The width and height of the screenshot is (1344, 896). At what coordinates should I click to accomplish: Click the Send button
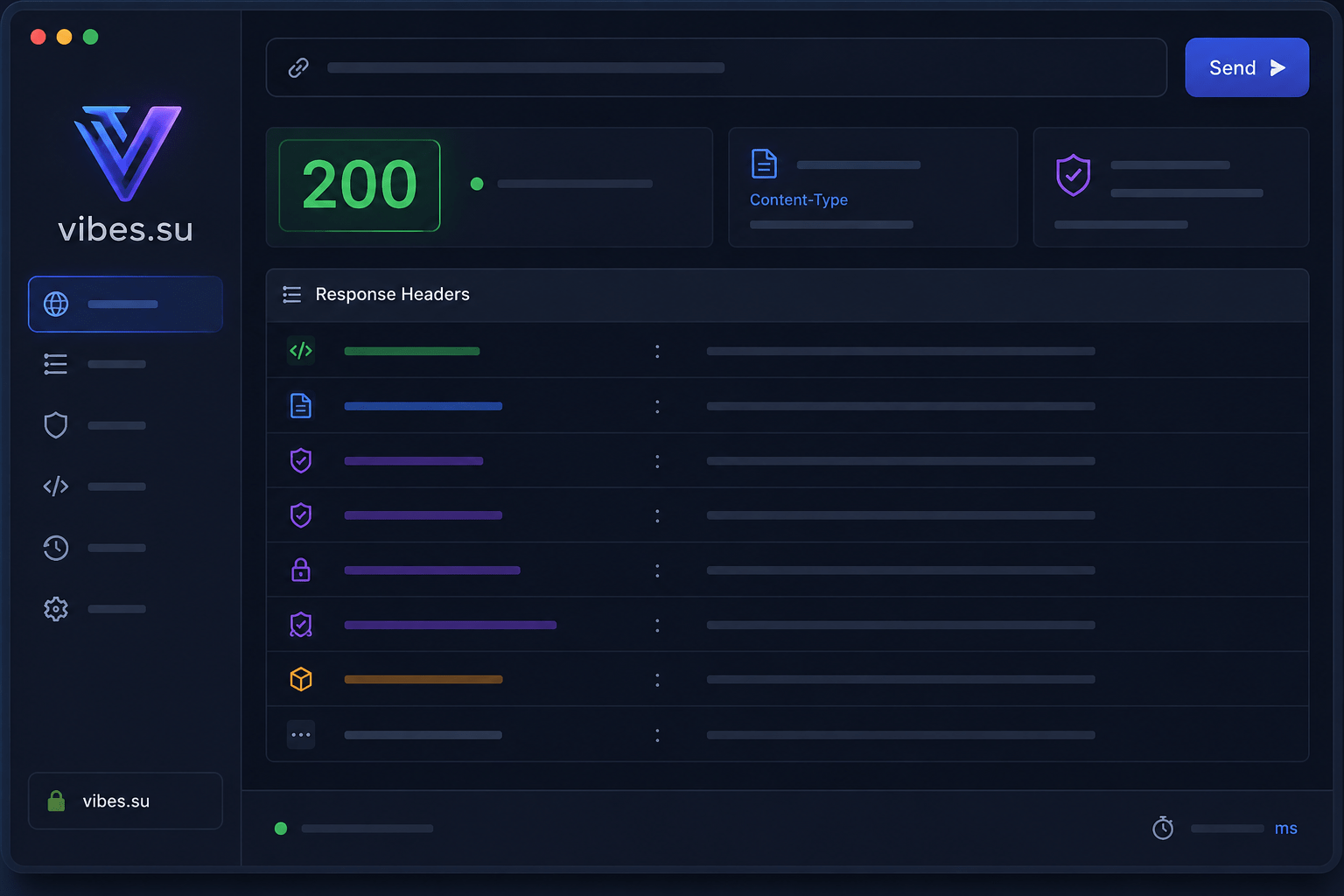pyautogui.click(x=1247, y=67)
